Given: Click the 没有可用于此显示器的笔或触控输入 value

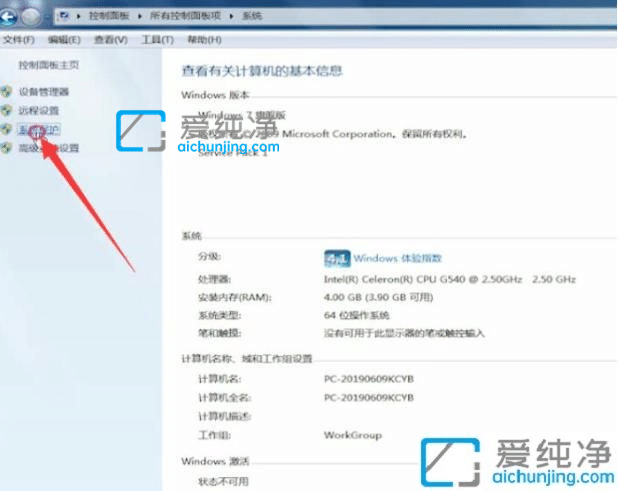Looking at the screenshot, I should (x=404, y=333).
